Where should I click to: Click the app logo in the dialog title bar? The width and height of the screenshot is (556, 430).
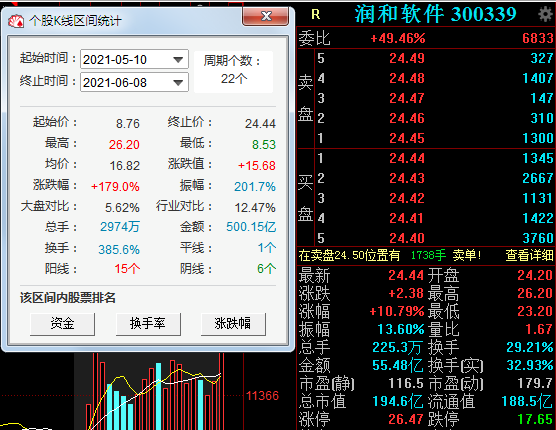point(16,21)
